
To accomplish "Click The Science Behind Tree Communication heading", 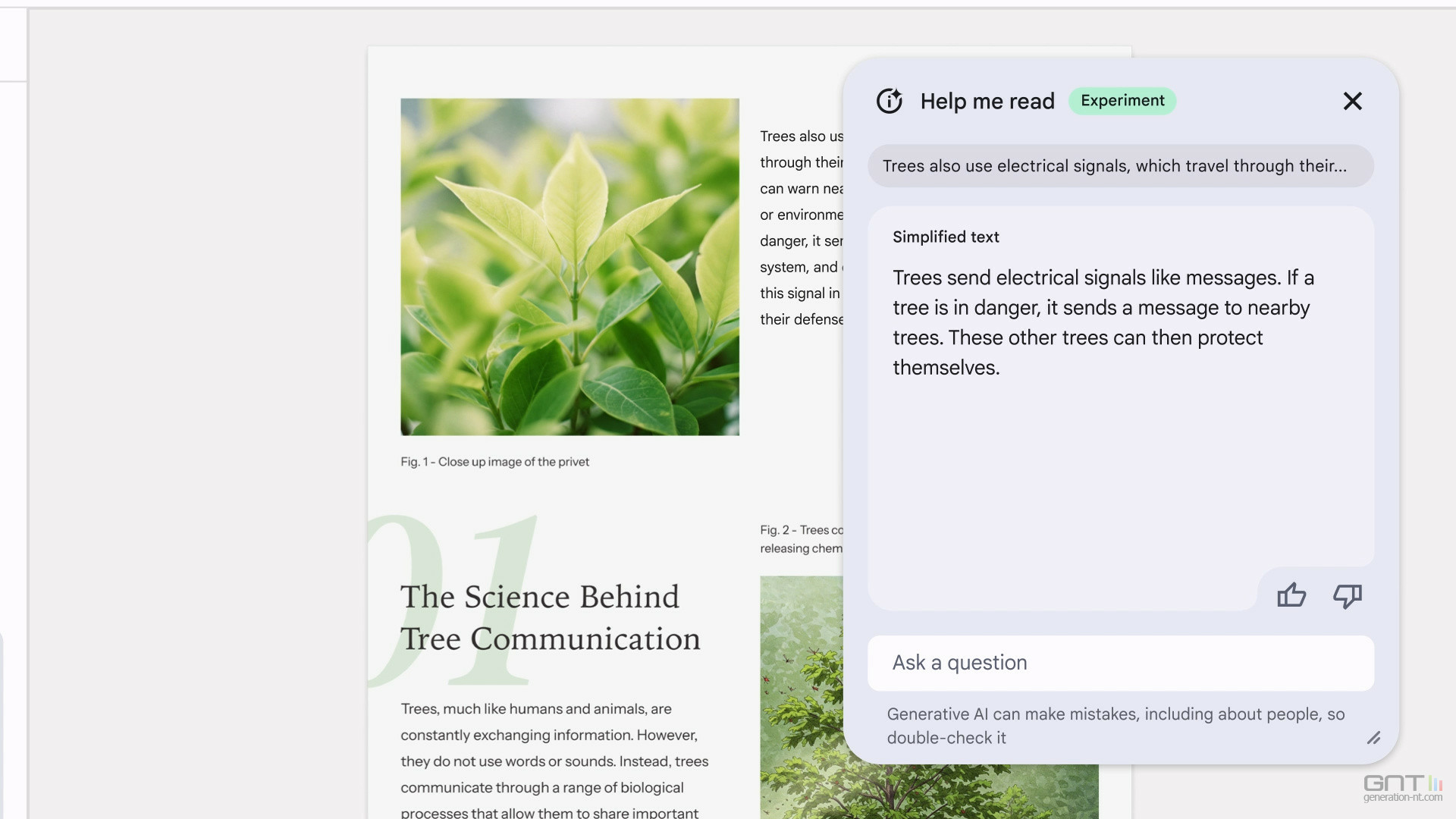I will click(551, 617).
